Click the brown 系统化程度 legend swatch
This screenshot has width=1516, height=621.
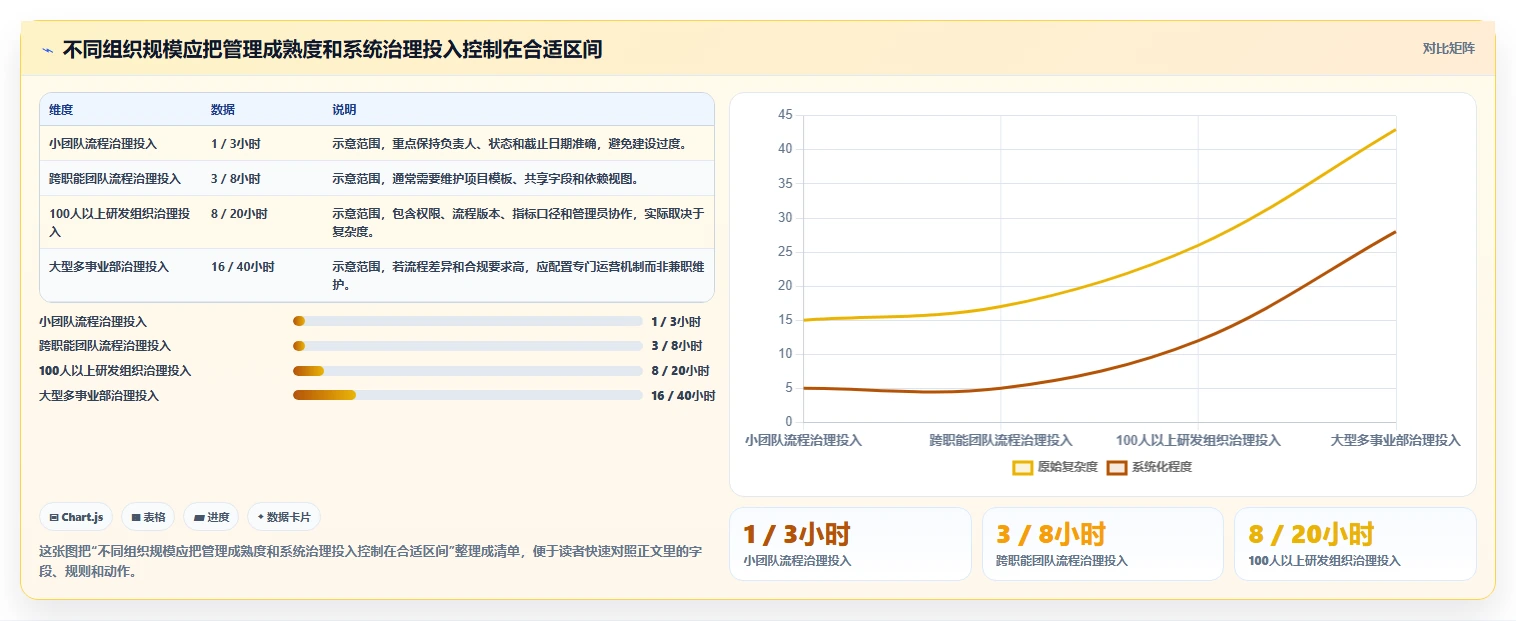click(1116, 467)
